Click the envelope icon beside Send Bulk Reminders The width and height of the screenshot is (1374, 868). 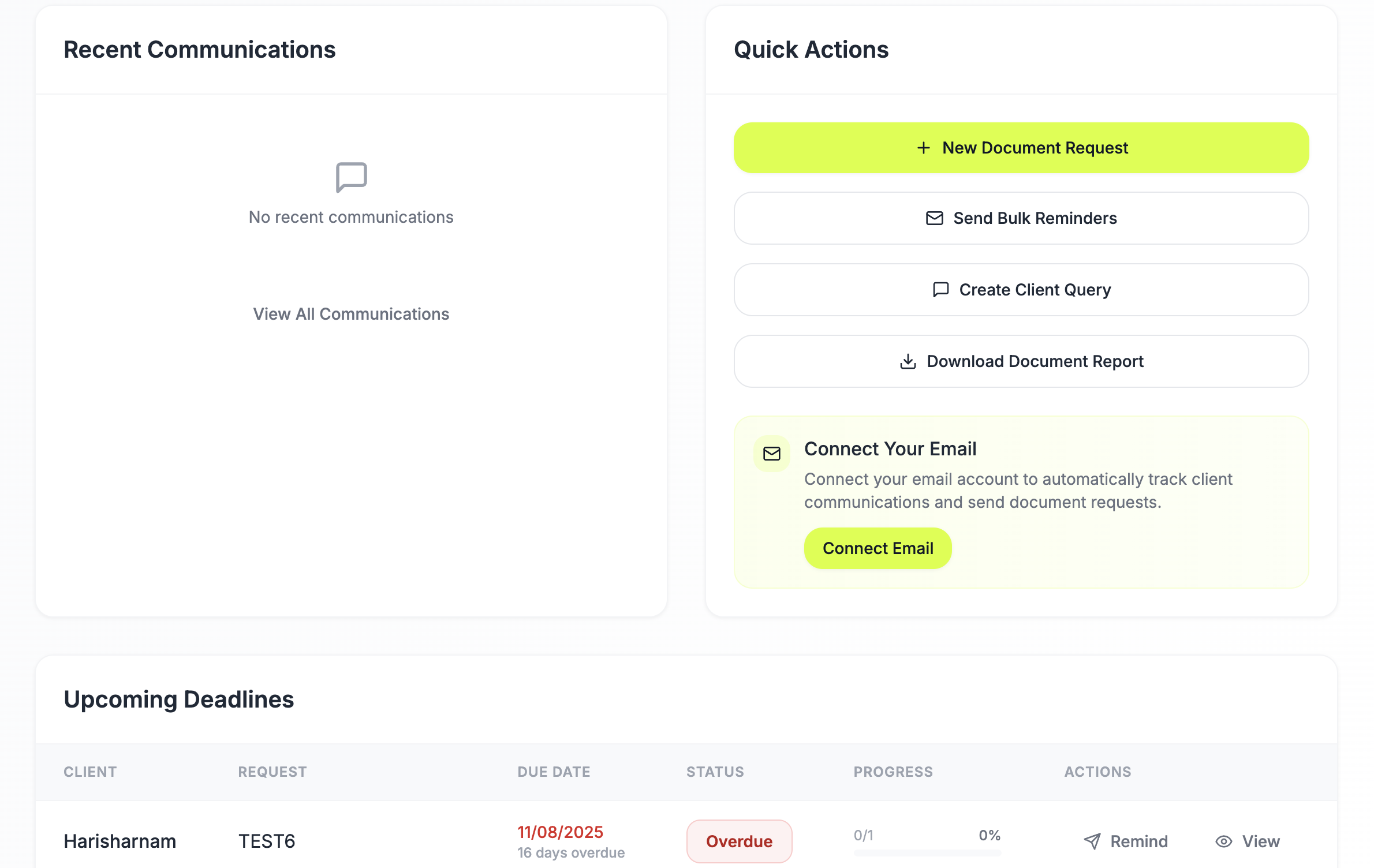935,218
